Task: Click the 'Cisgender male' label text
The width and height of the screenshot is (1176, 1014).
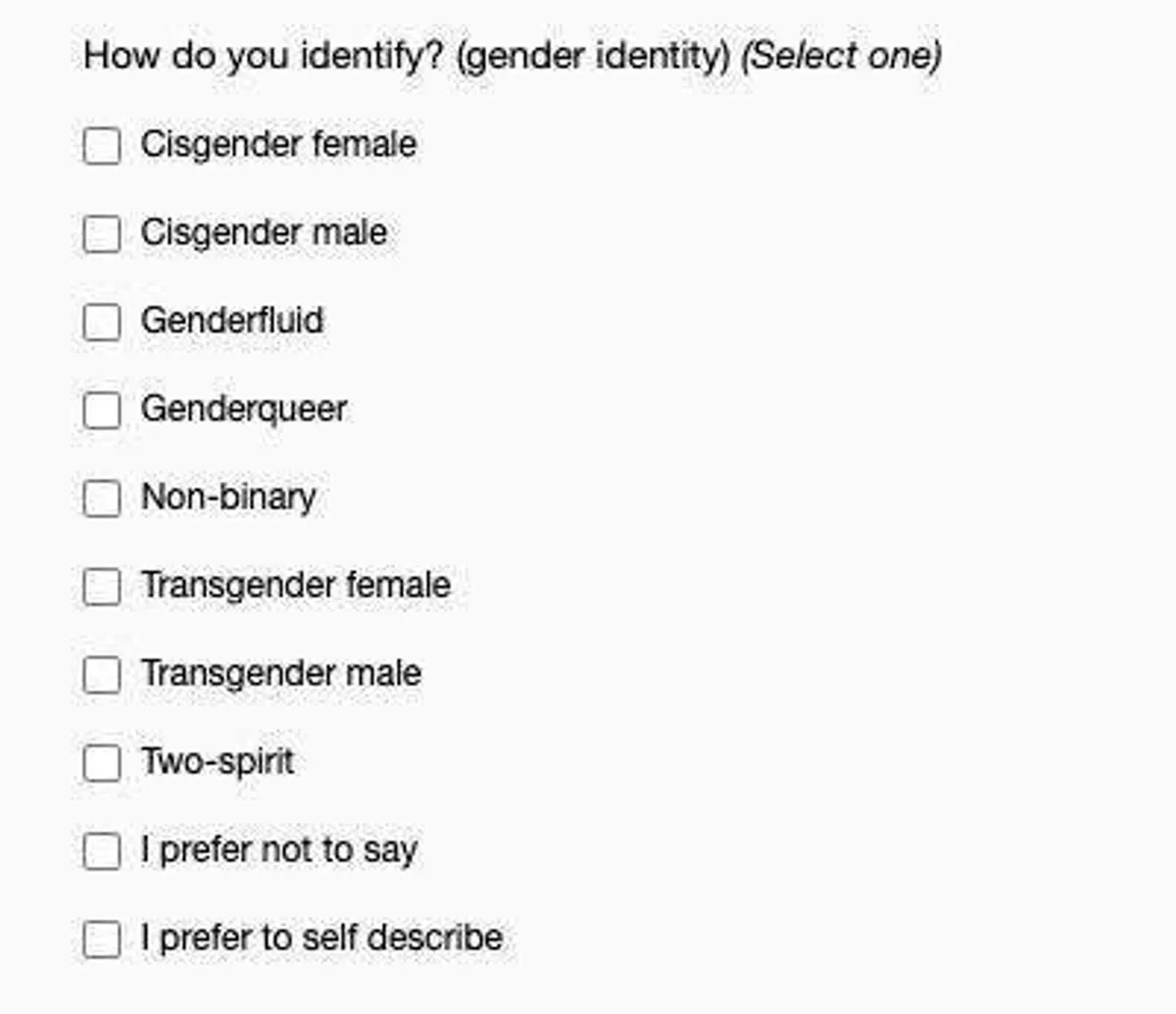Action: pyautogui.click(x=264, y=233)
